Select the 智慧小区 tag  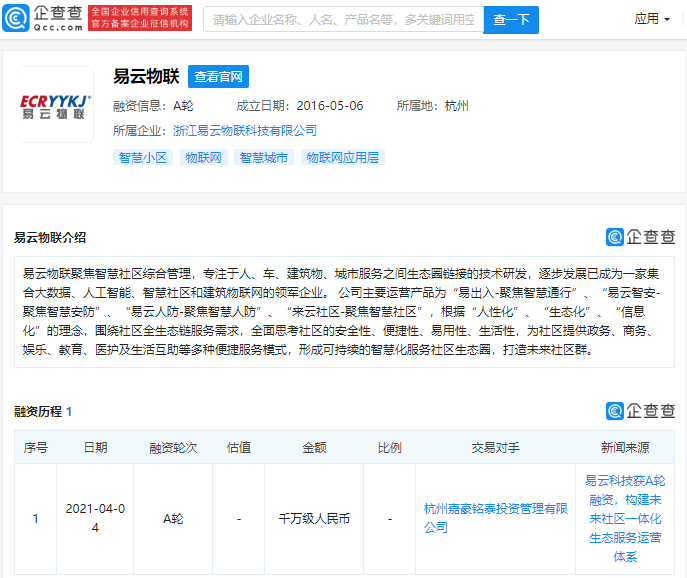coord(143,157)
